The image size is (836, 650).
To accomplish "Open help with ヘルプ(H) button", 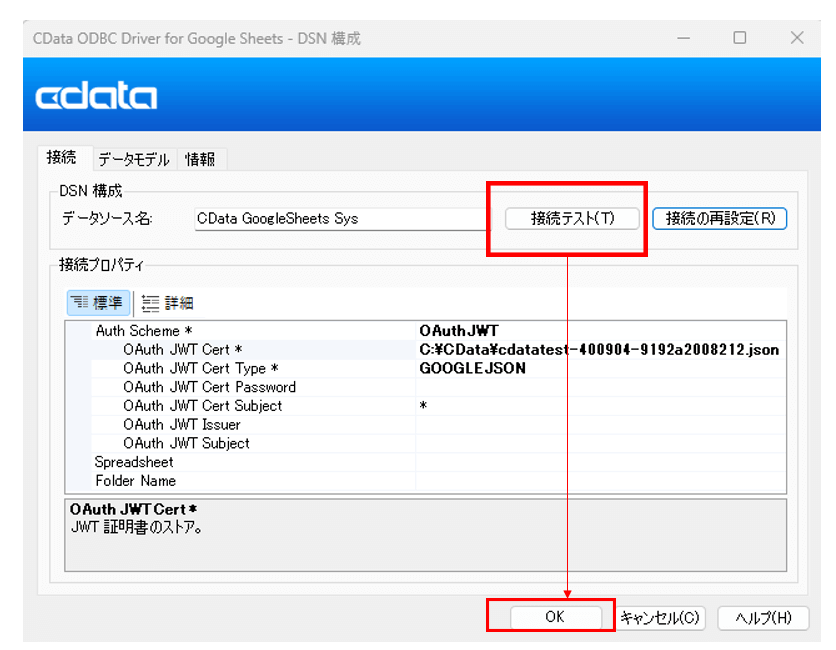I will (x=763, y=617).
